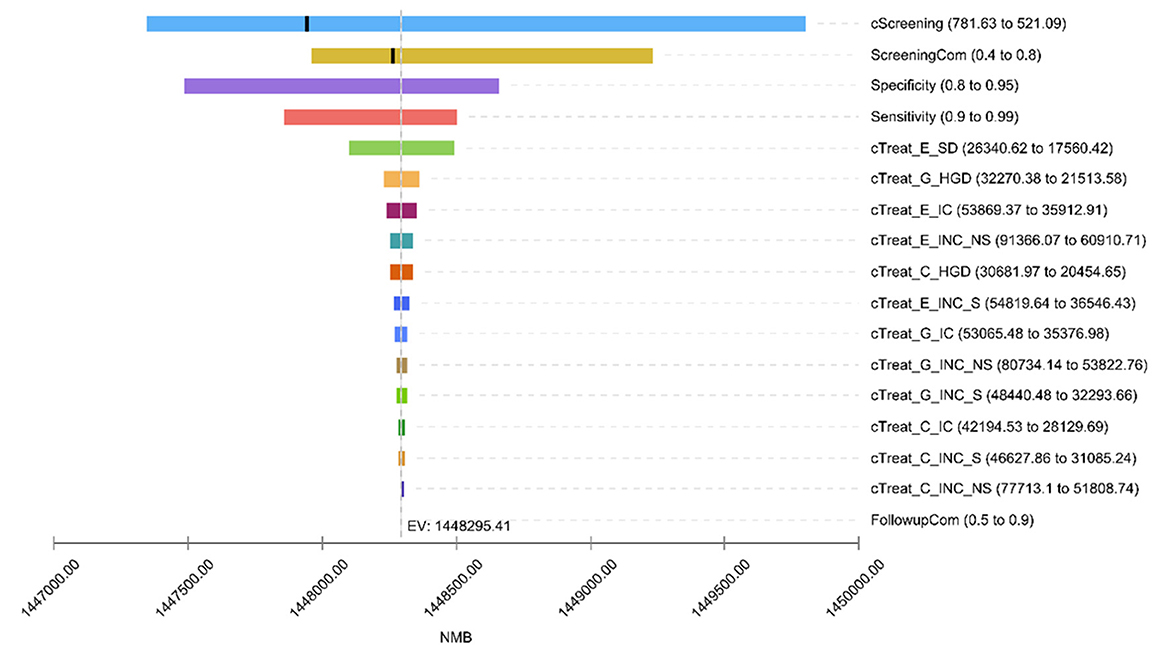
Task: Select the 1448500.00 axis tick label
Action: (453, 589)
